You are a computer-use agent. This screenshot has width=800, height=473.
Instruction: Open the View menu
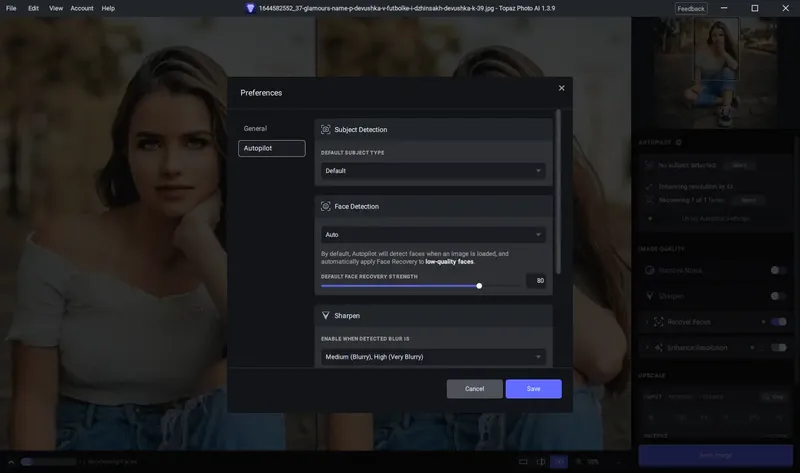click(56, 8)
